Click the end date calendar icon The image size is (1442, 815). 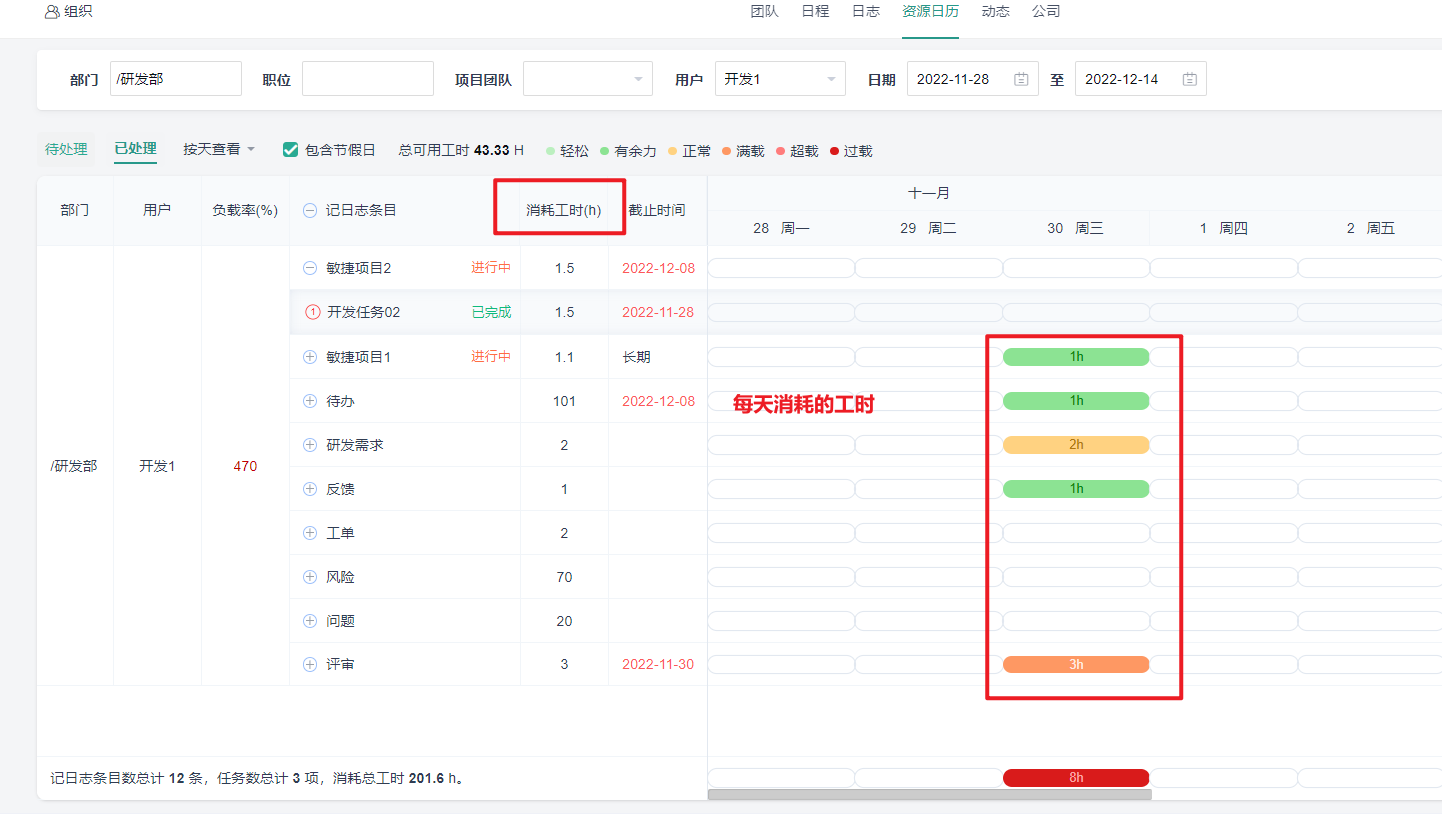click(1189, 79)
